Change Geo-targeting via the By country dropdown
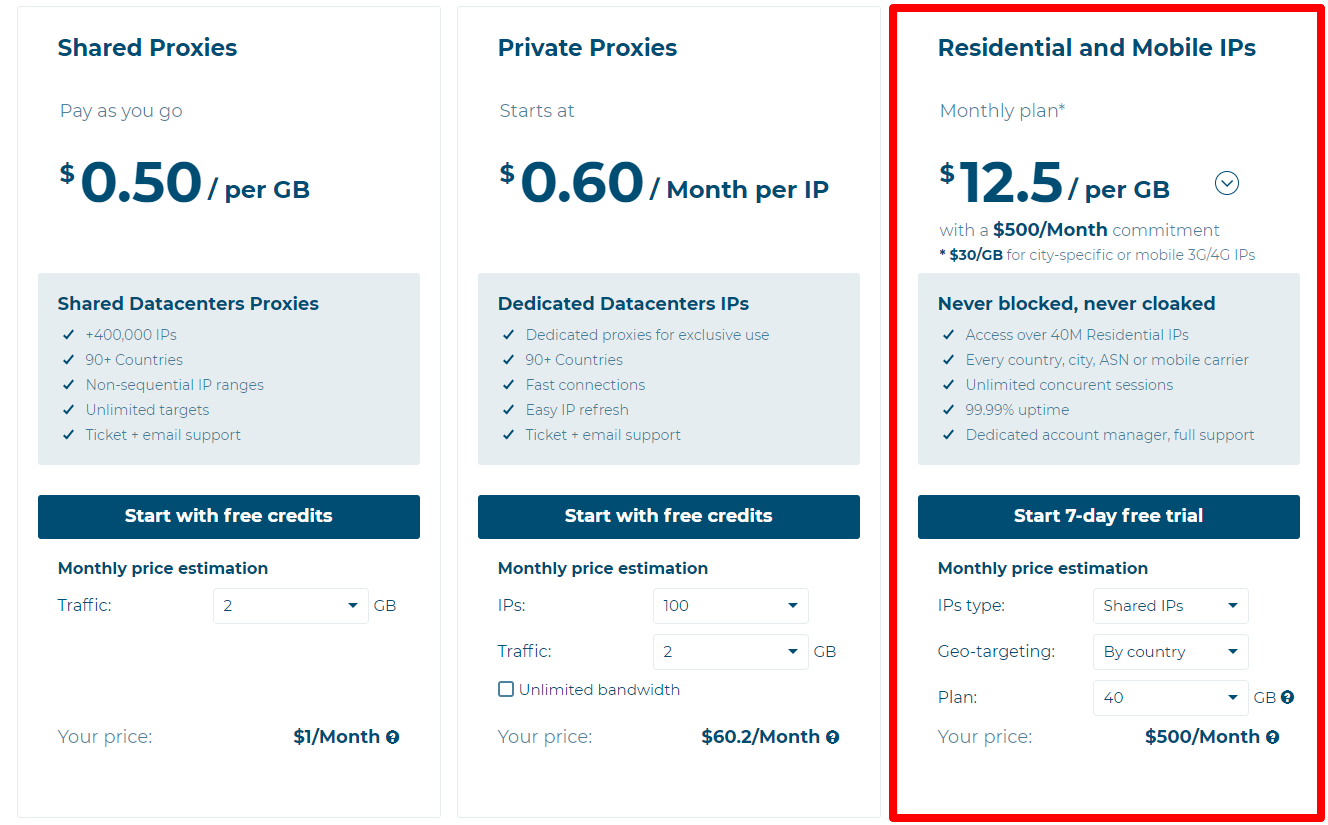 click(1171, 651)
